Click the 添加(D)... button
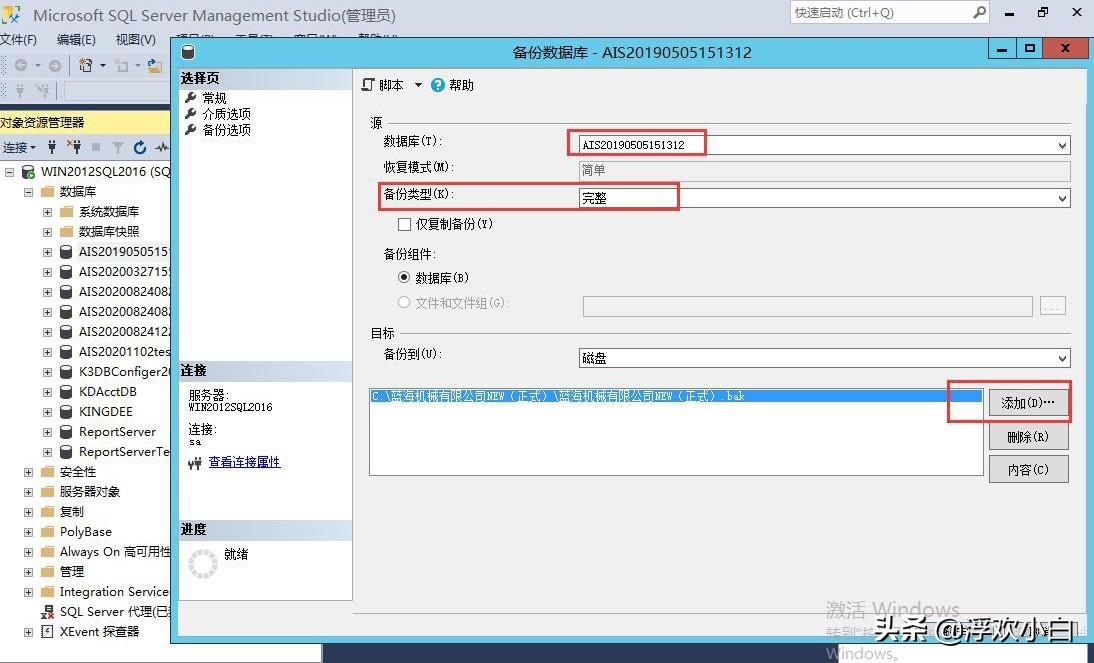The width and height of the screenshot is (1094, 663). pos(1028,403)
